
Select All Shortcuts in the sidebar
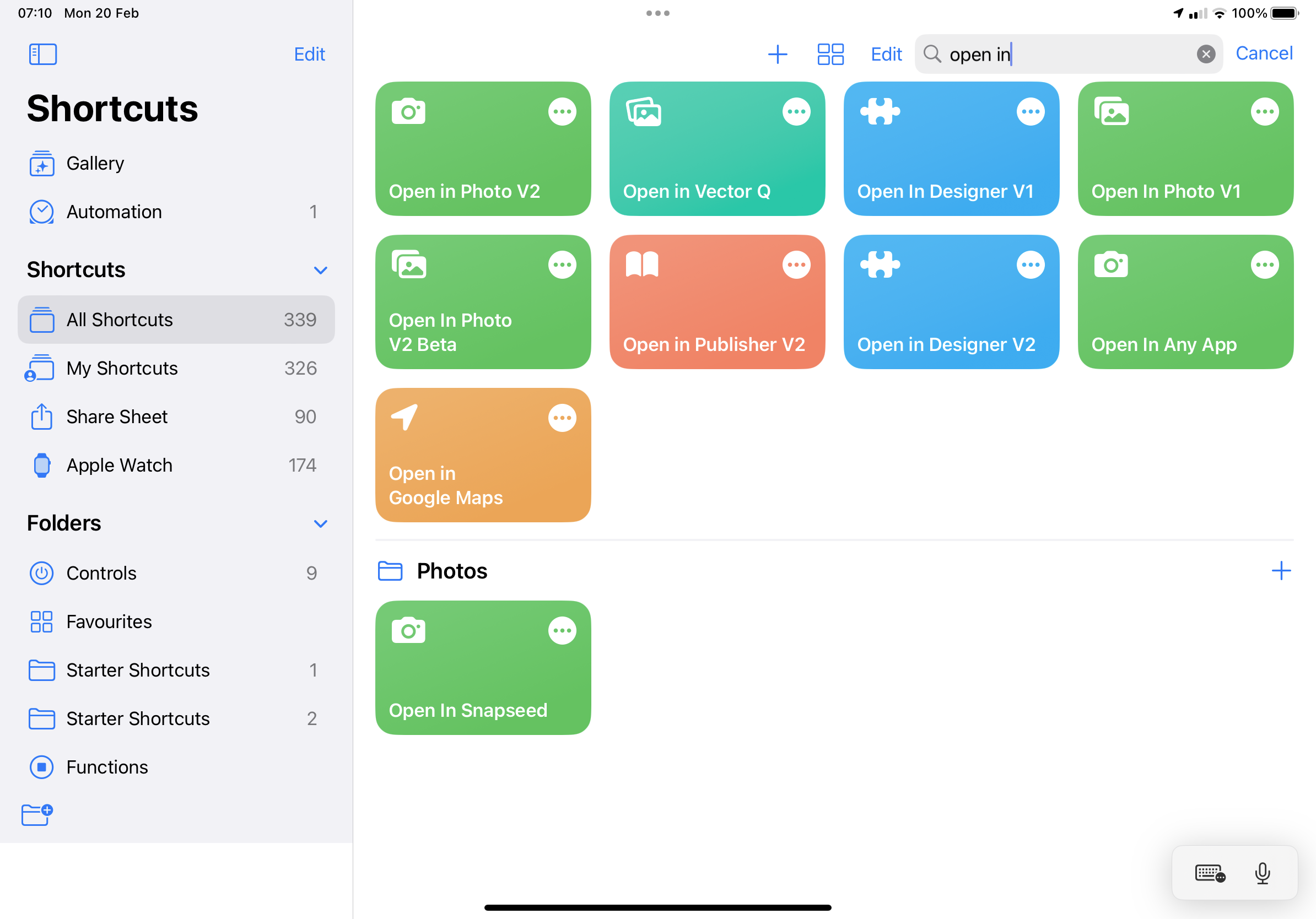(x=176, y=320)
